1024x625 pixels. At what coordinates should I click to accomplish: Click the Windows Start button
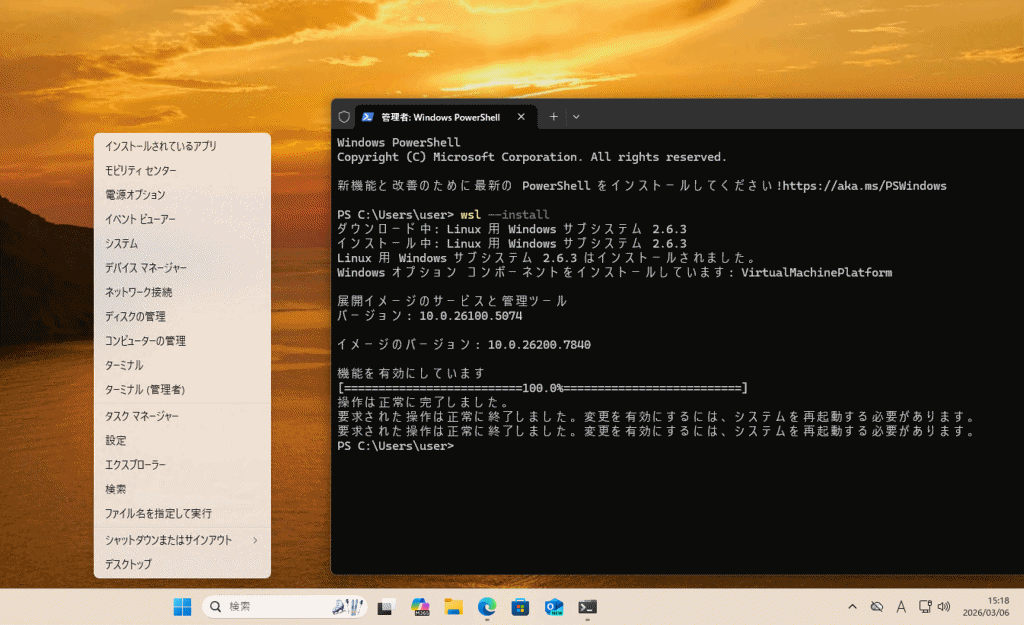pos(183,606)
